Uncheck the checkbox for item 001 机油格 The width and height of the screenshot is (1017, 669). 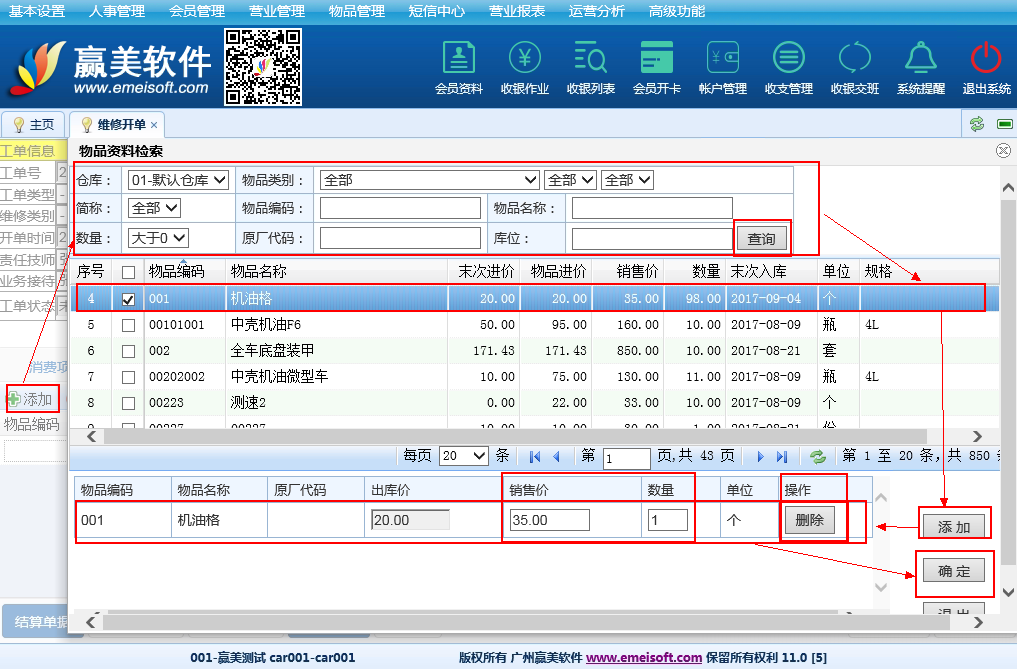(x=128, y=298)
